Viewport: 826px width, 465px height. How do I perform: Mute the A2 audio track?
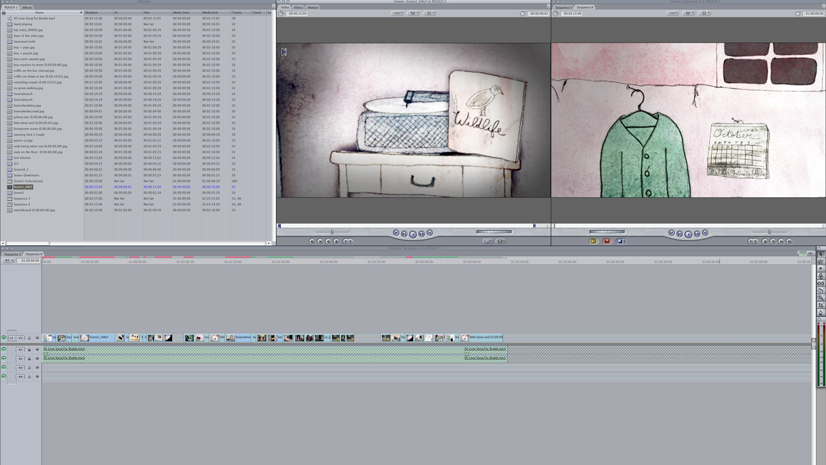[4, 358]
